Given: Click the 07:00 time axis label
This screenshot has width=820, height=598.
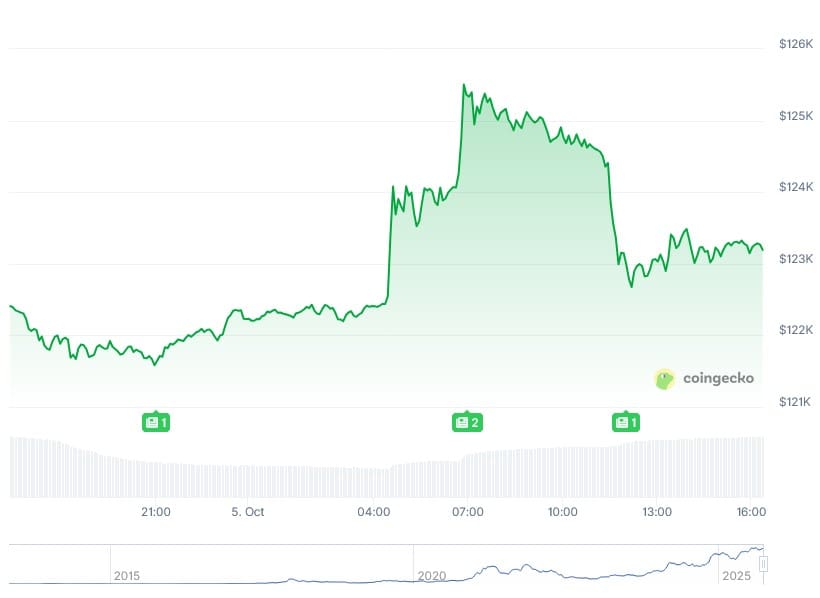Looking at the screenshot, I should pos(468,512).
